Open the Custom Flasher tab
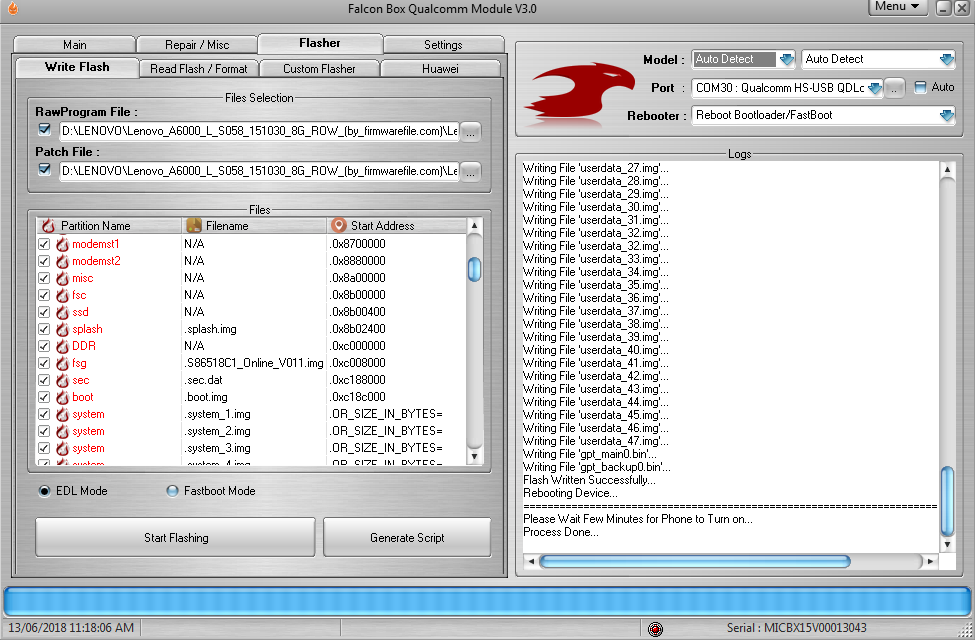This screenshot has height=640, width=975. [319, 68]
